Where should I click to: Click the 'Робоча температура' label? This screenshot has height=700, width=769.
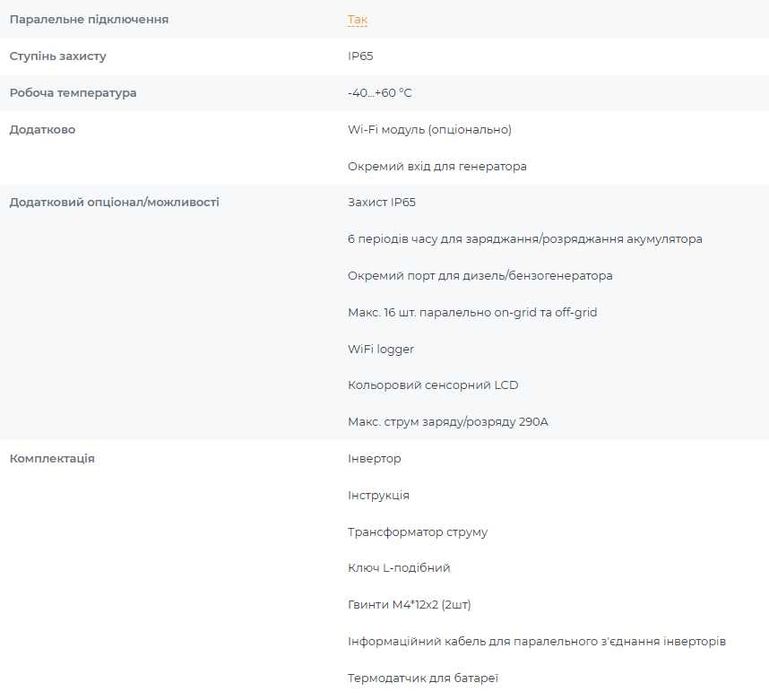point(73,93)
